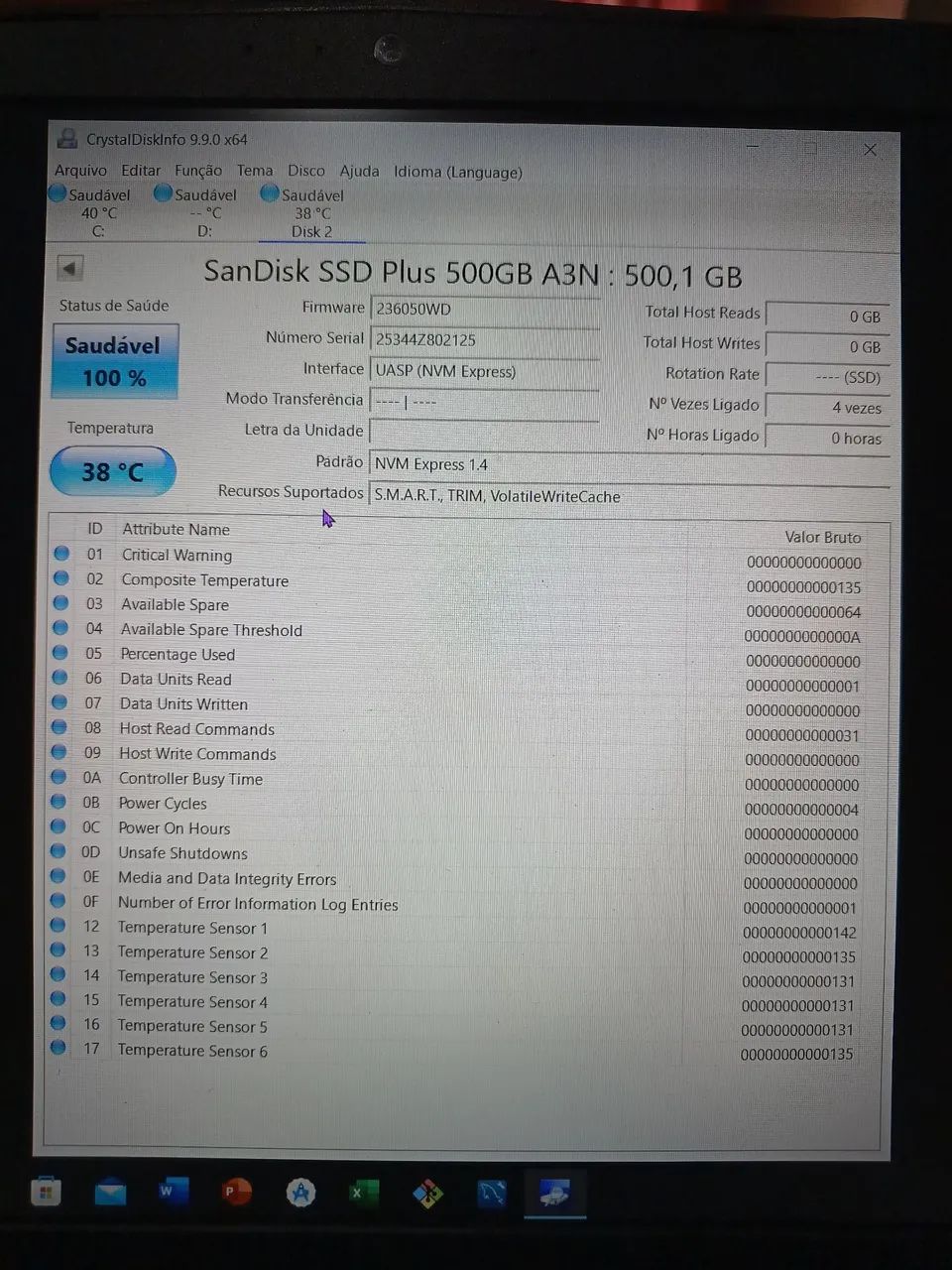Image resolution: width=952 pixels, height=1270 pixels.
Task: Click the Número Serial field
Action: click(x=484, y=339)
